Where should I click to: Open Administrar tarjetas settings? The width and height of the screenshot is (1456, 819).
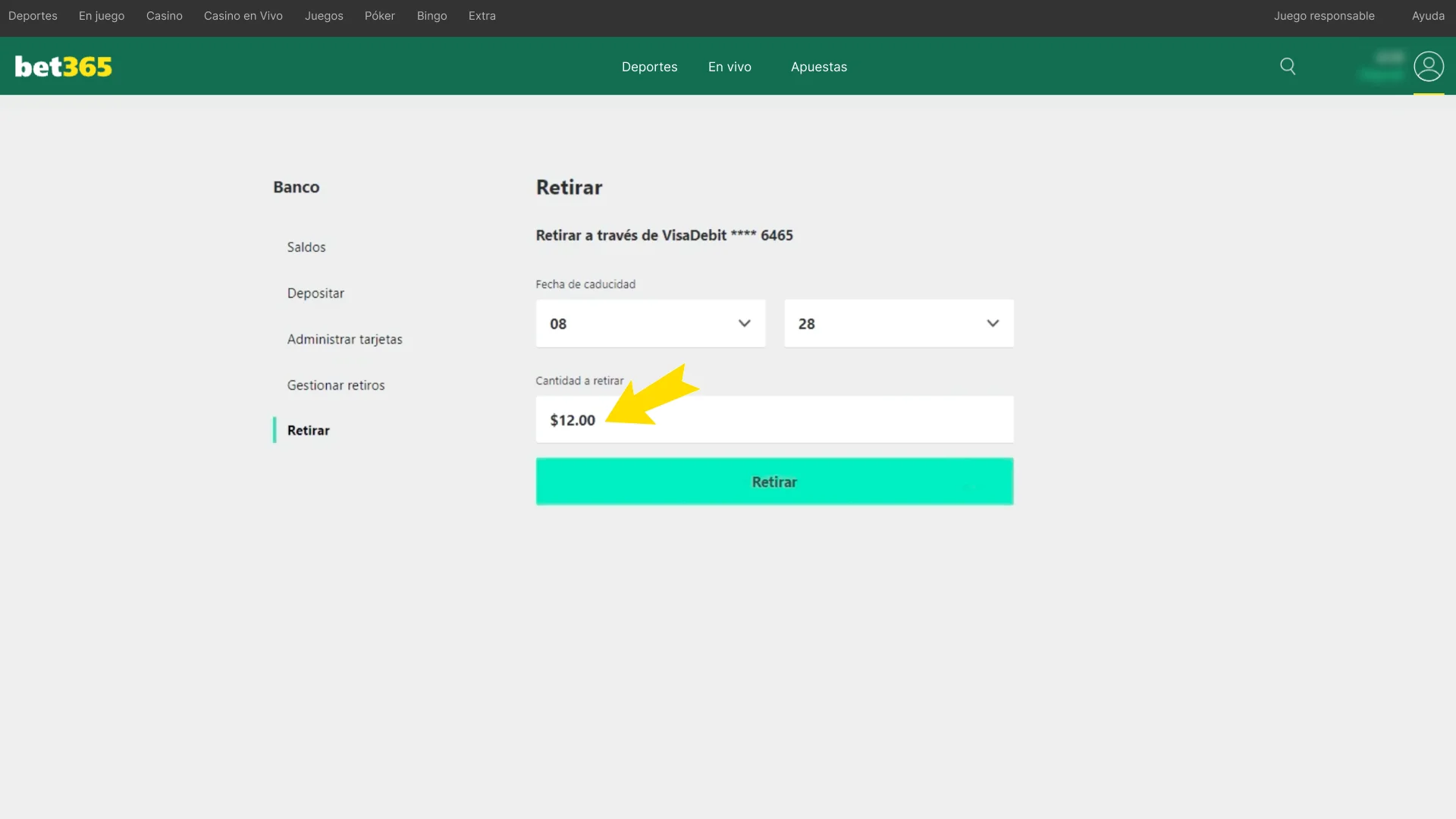point(344,339)
